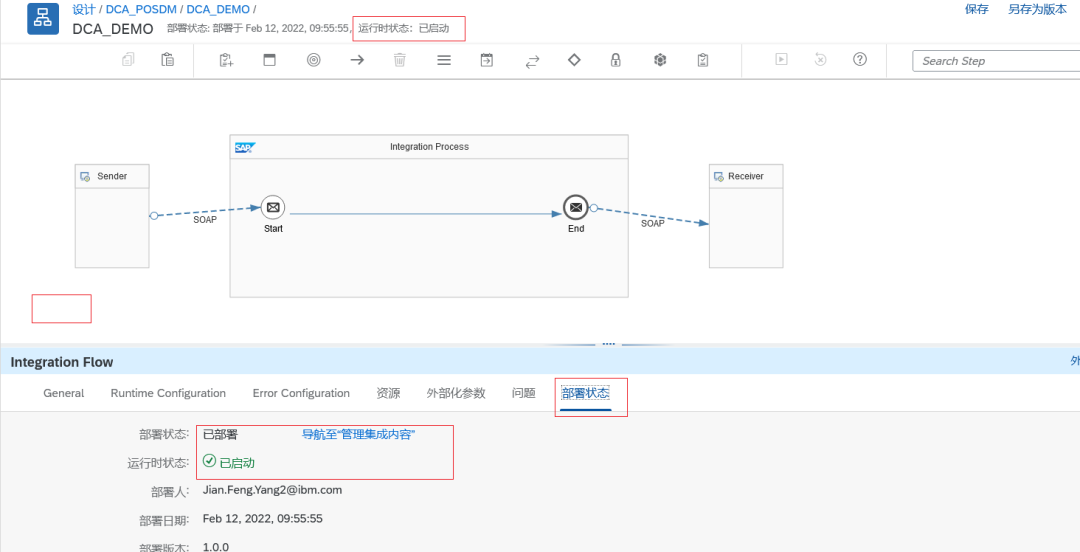Viewport: 1080px width, 552px height.
Task: Select the sequence flow between Start and End
Action: (x=424, y=214)
